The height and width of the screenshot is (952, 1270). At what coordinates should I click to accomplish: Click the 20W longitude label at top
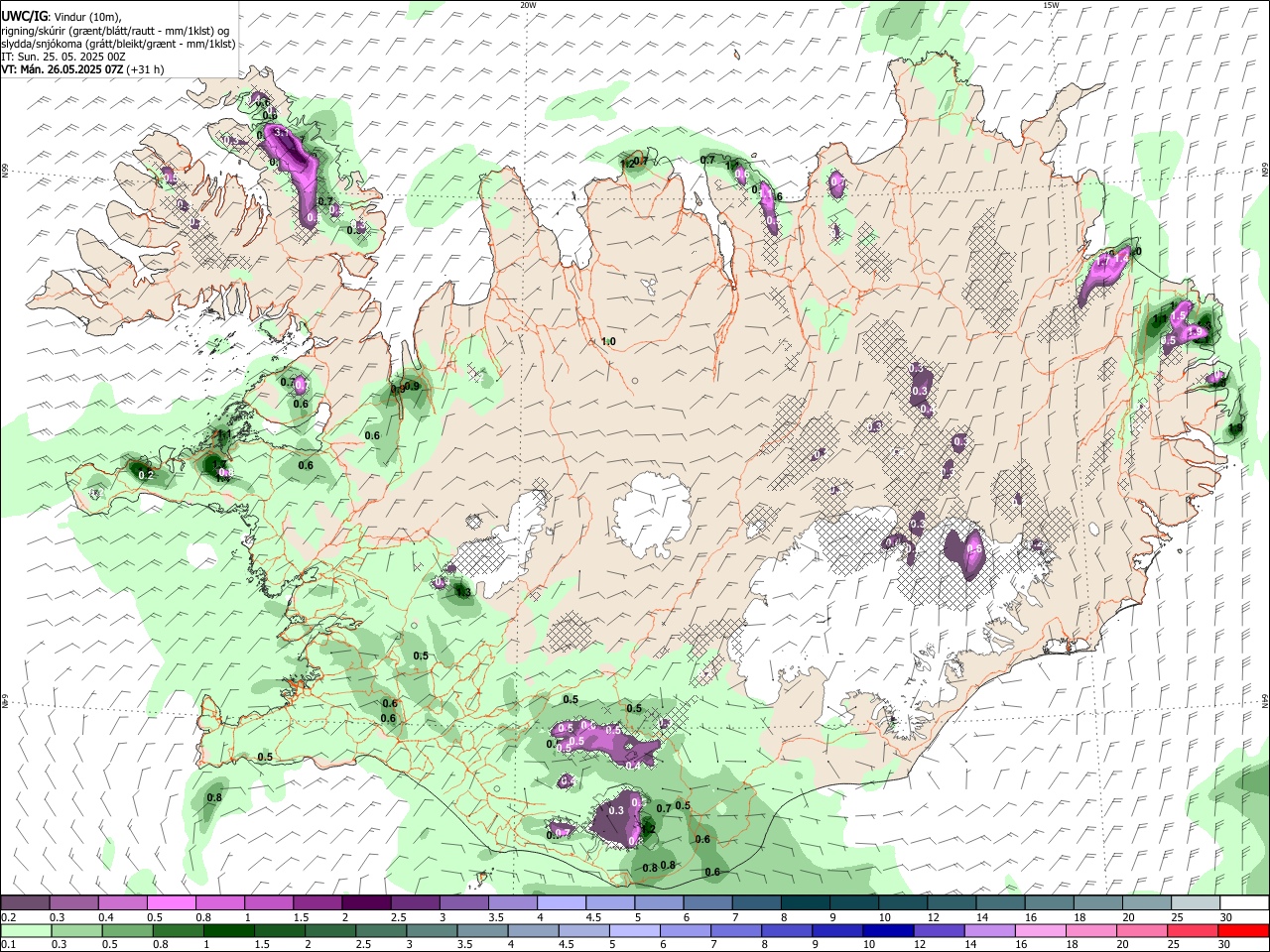click(528, 5)
